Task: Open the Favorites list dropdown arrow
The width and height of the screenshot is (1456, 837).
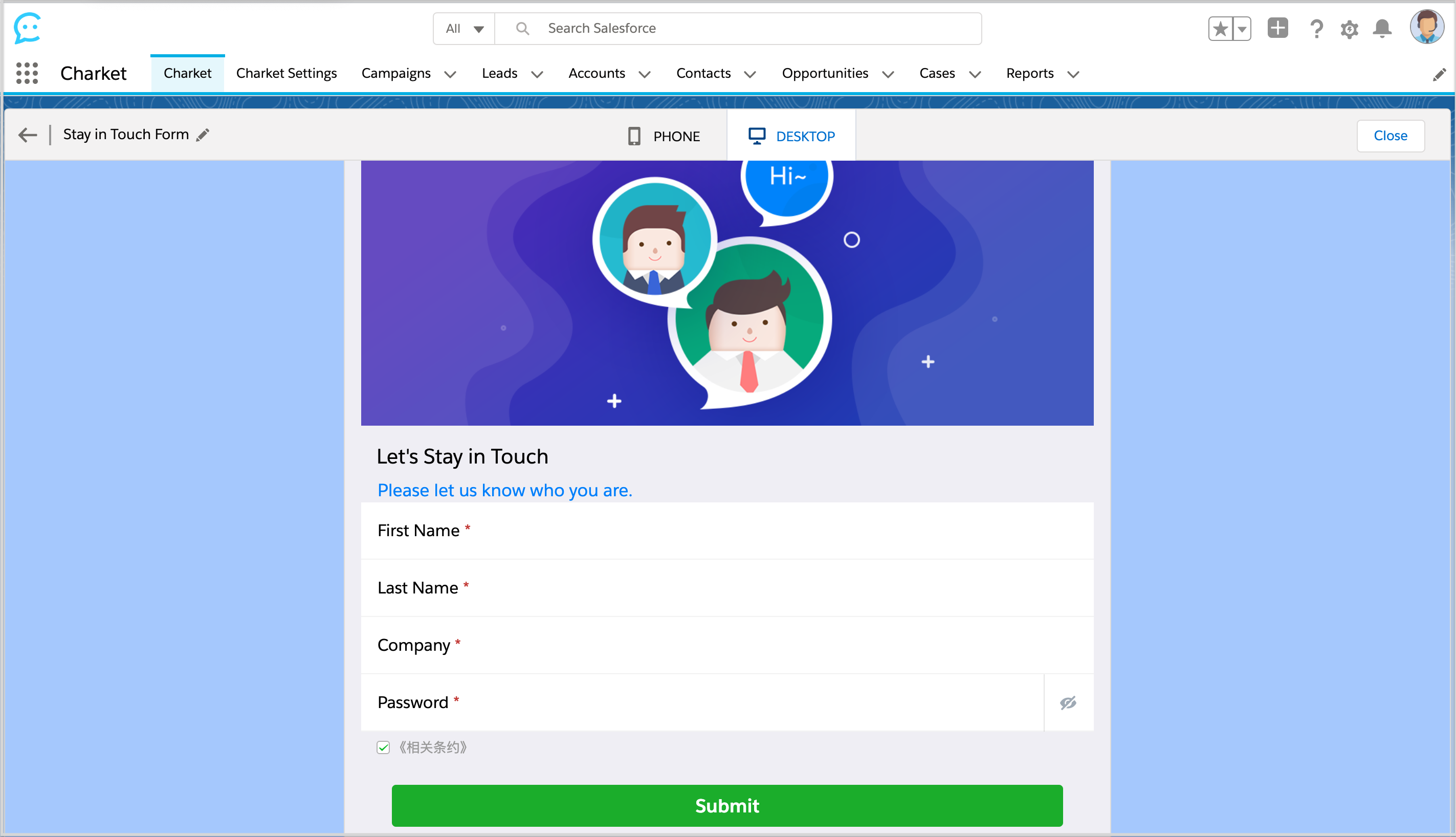Action: 1242,29
